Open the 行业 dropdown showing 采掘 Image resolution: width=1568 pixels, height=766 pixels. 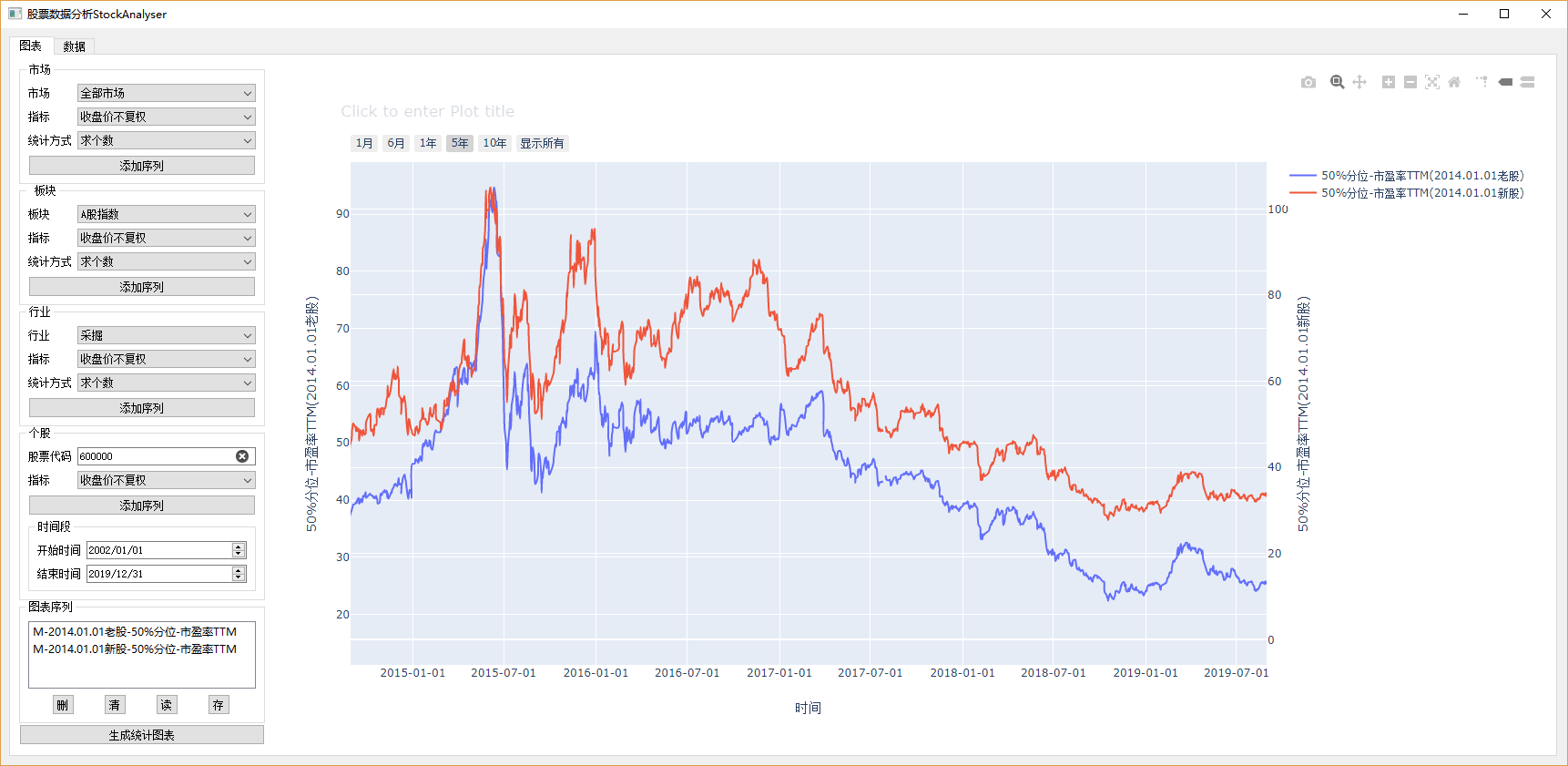click(166, 335)
